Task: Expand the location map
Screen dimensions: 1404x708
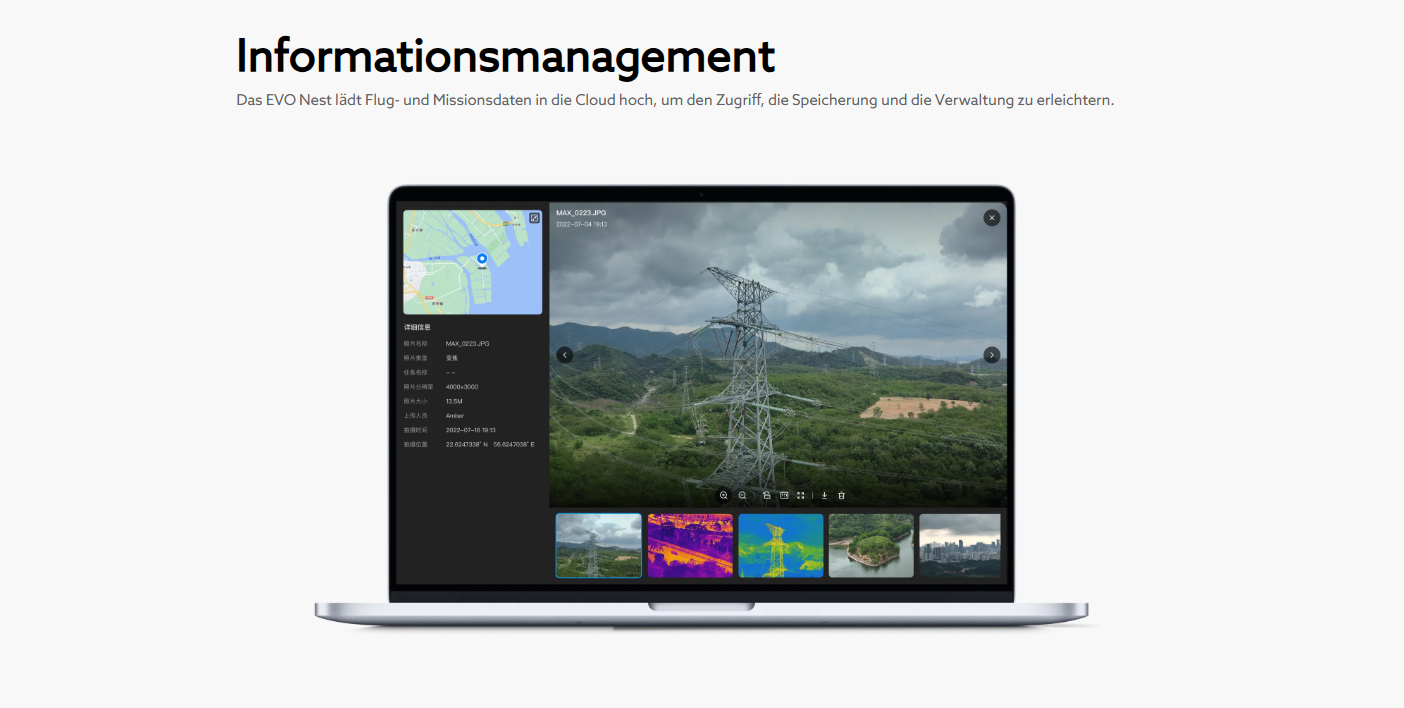Action: [534, 218]
